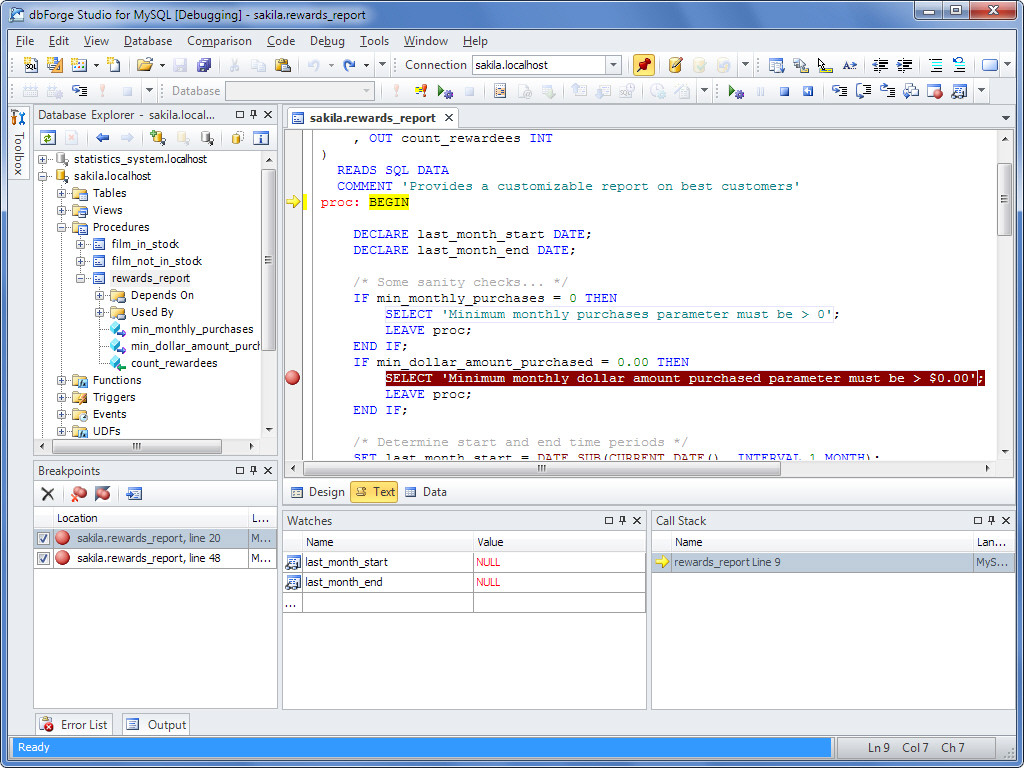Click the notepad with pencil toolbar icon
The image size is (1024, 768).
[675, 65]
